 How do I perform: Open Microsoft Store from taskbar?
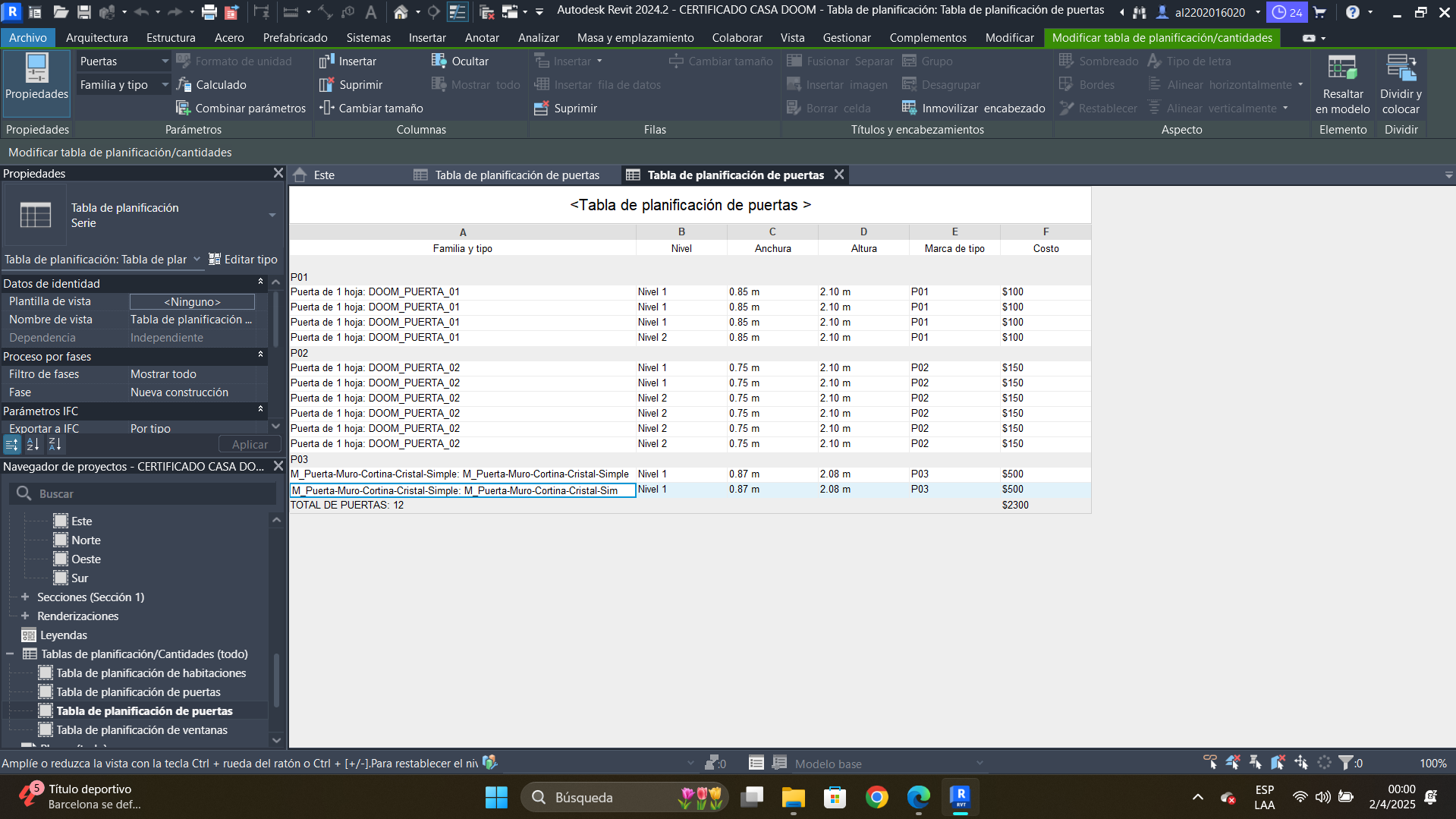tap(835, 797)
